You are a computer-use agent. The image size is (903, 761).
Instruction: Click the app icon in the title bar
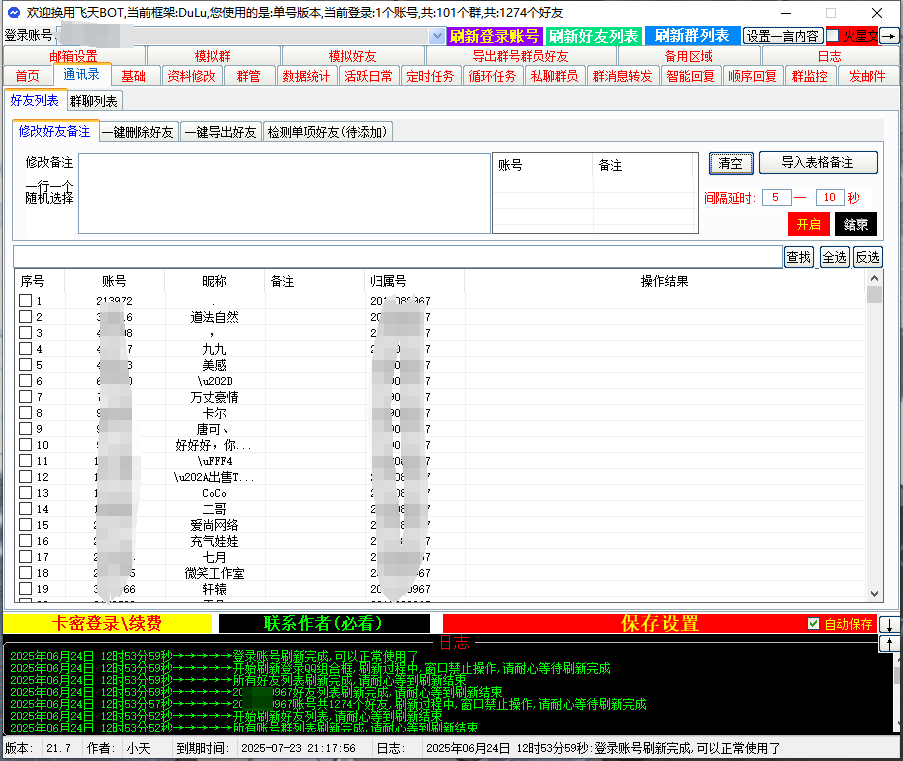coord(14,12)
